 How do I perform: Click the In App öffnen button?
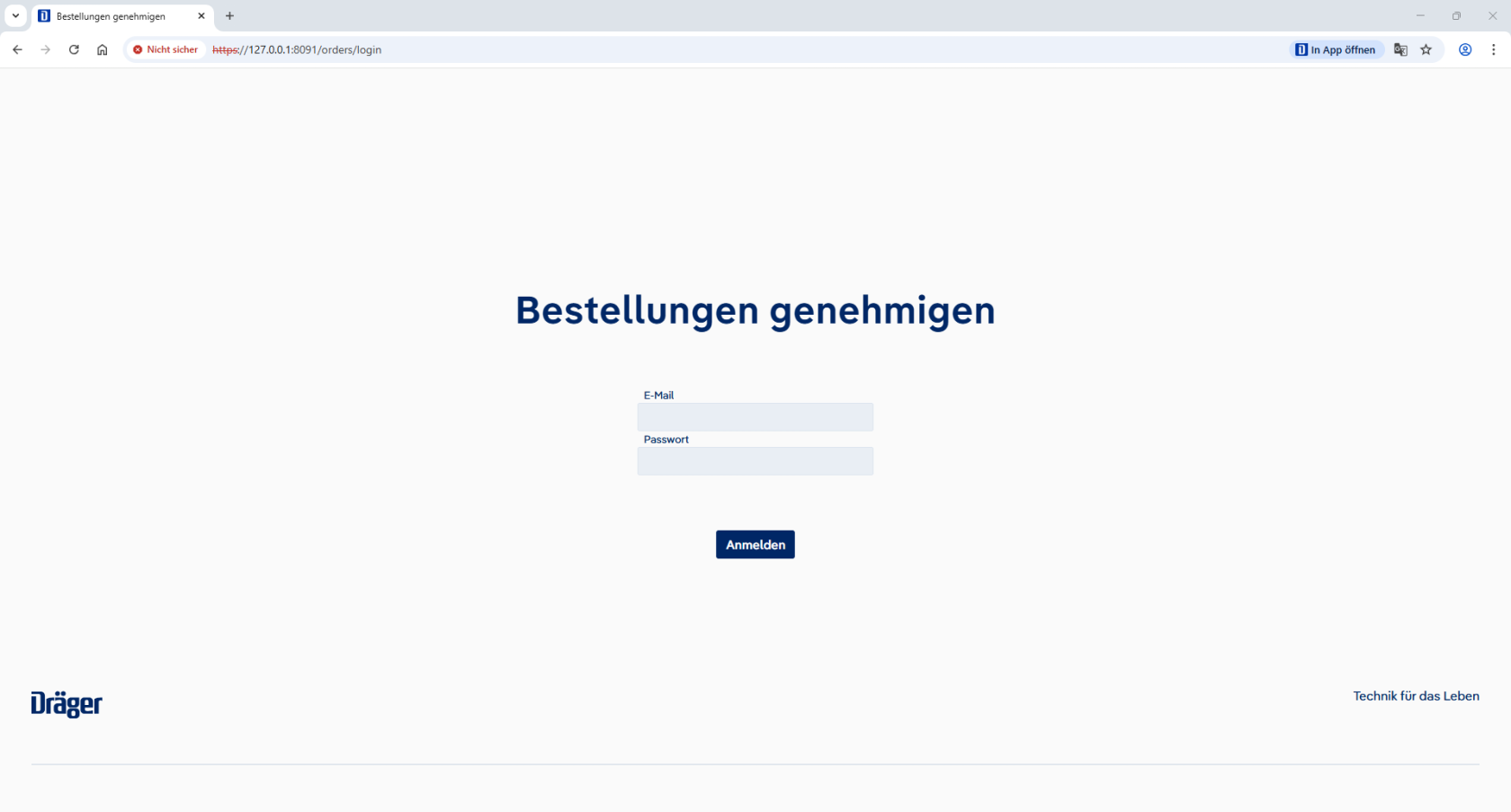pyautogui.click(x=1335, y=49)
